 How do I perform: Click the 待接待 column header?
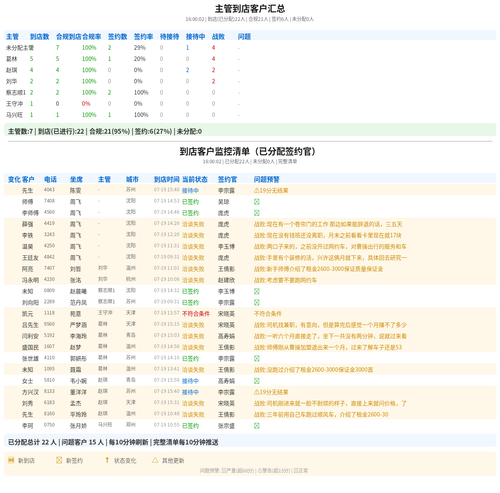tap(169, 36)
